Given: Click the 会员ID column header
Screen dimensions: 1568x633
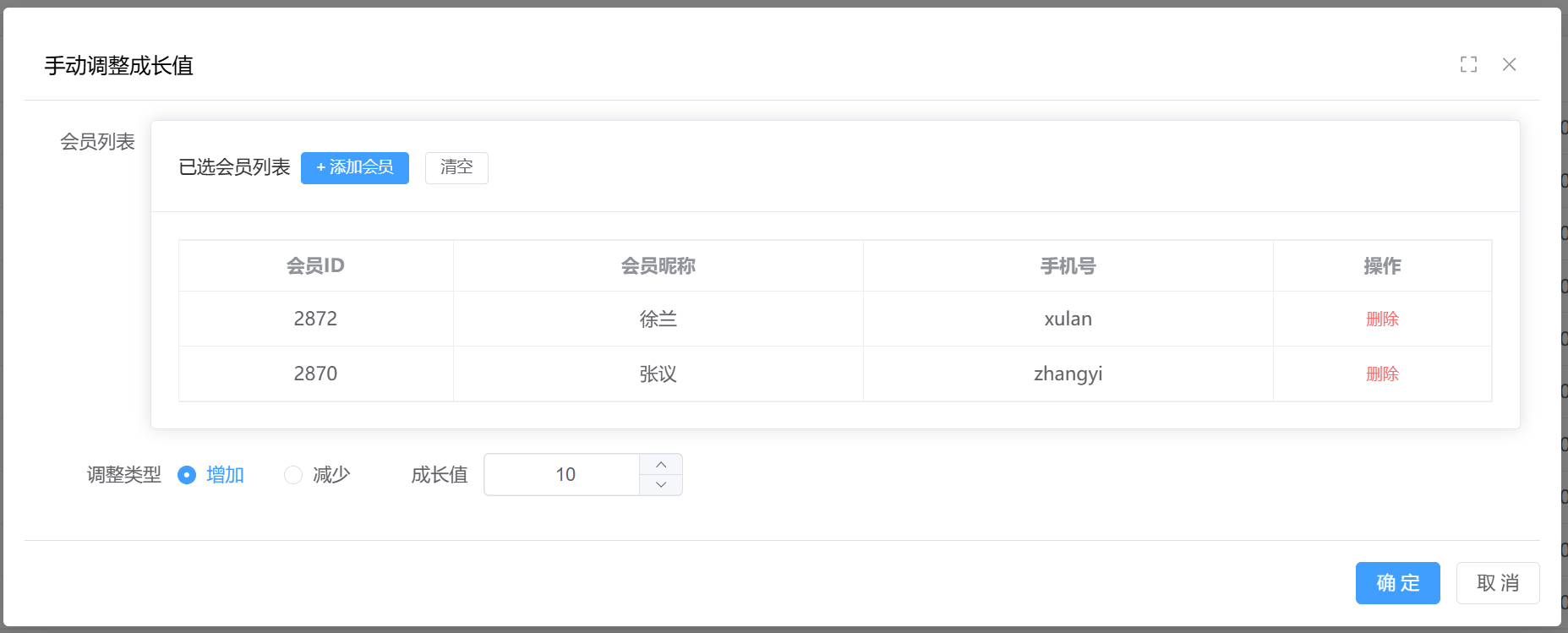Looking at the screenshot, I should (315, 266).
